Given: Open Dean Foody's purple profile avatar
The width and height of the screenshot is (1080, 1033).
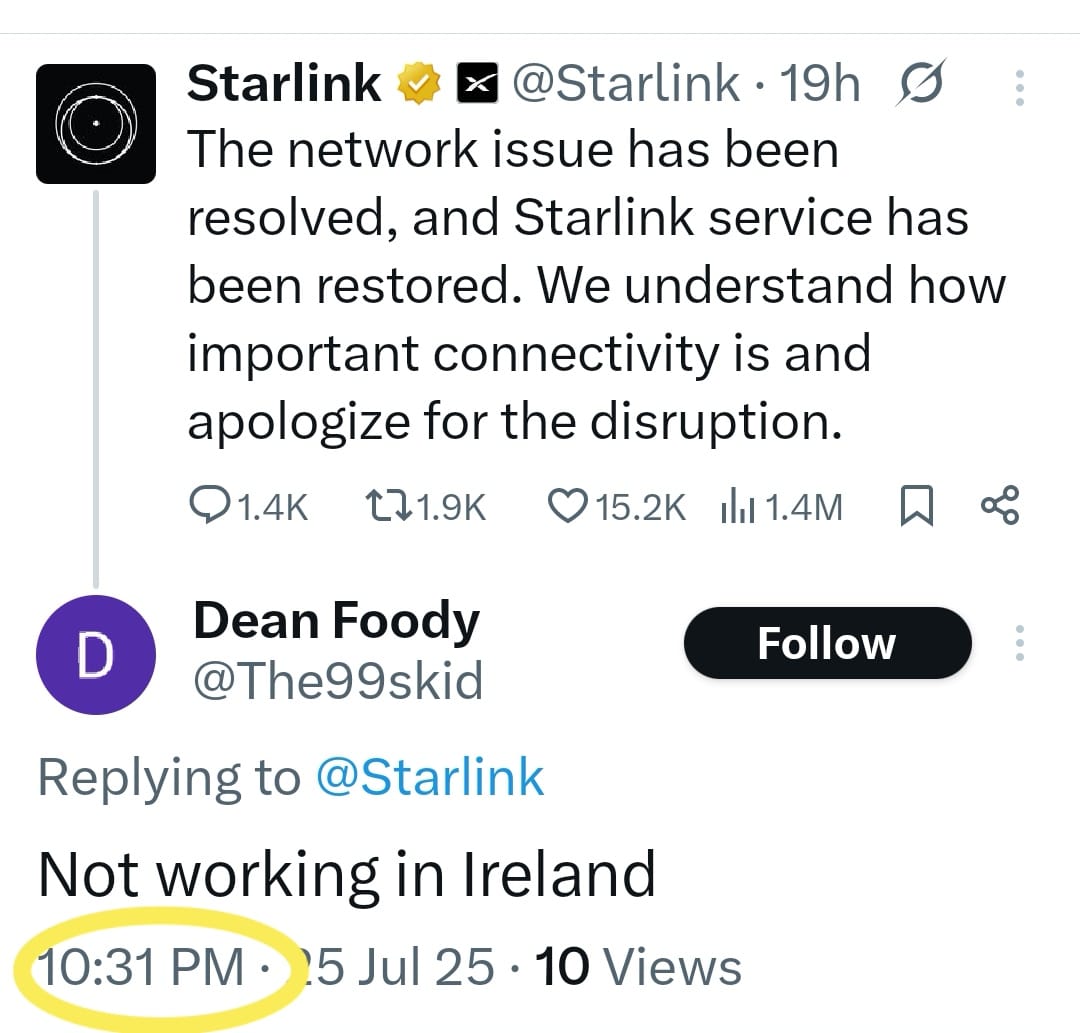Looking at the screenshot, I should point(96,656).
